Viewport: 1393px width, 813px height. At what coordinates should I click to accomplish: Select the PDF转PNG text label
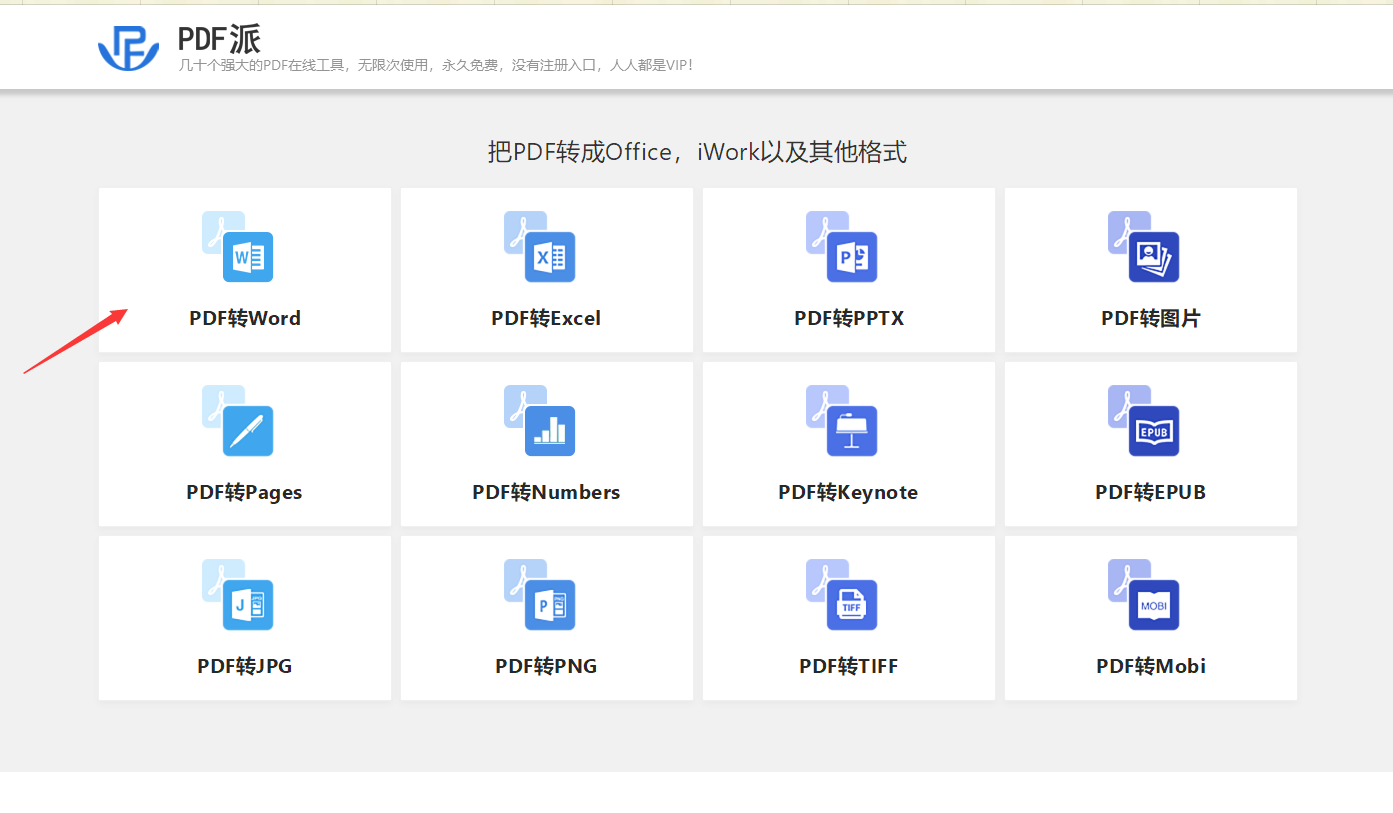546,666
